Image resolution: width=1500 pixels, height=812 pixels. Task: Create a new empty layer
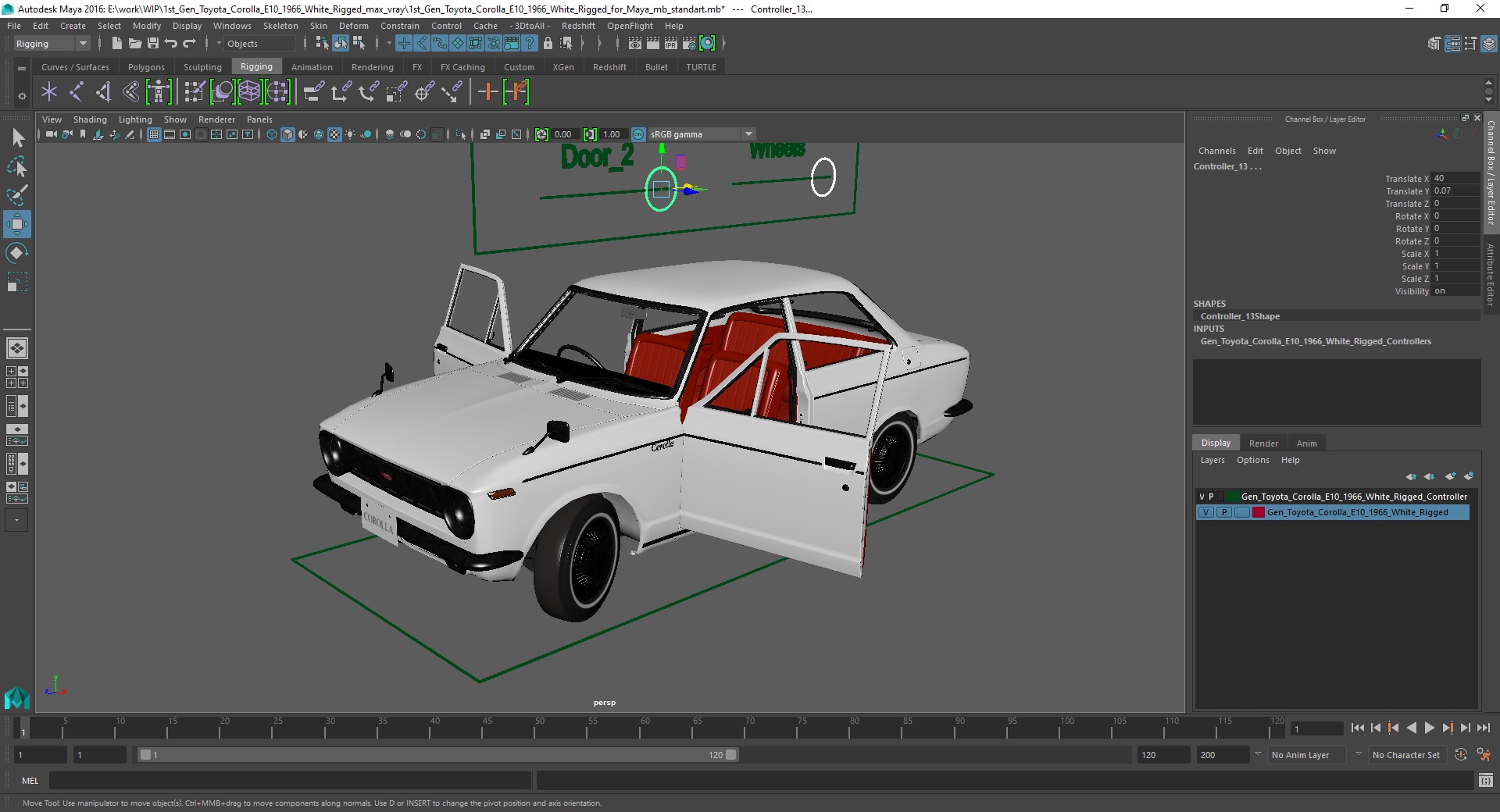1451,476
